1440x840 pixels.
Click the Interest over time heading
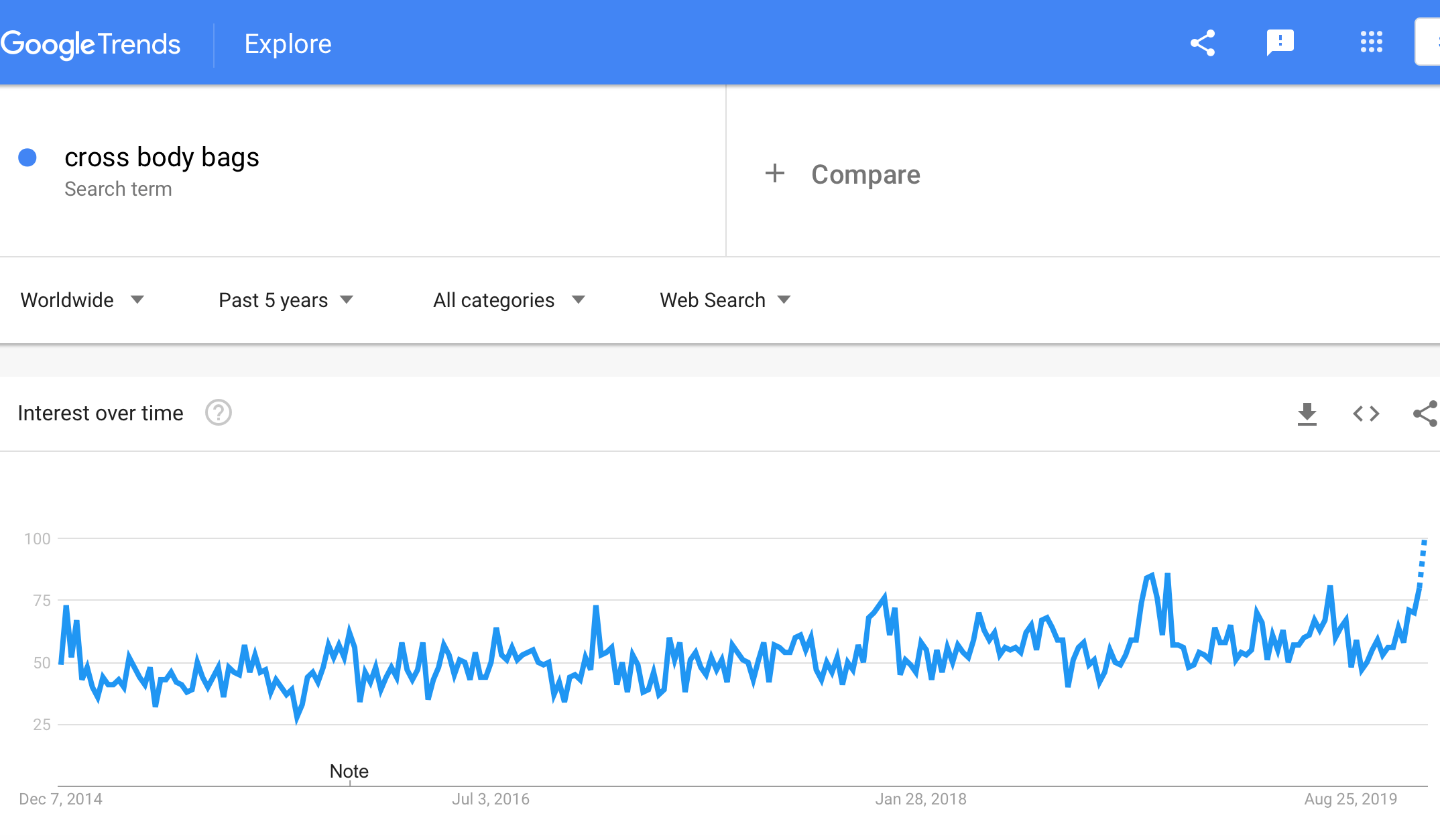101,413
